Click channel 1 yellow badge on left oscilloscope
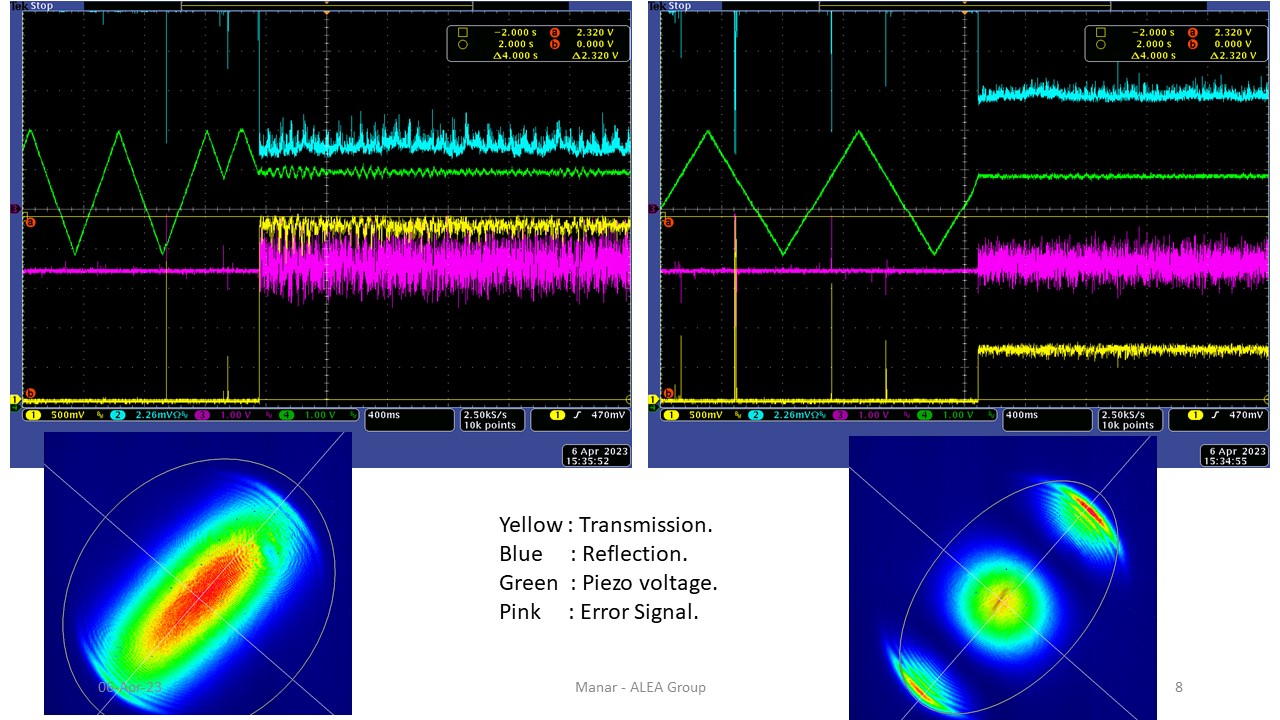 (31, 415)
